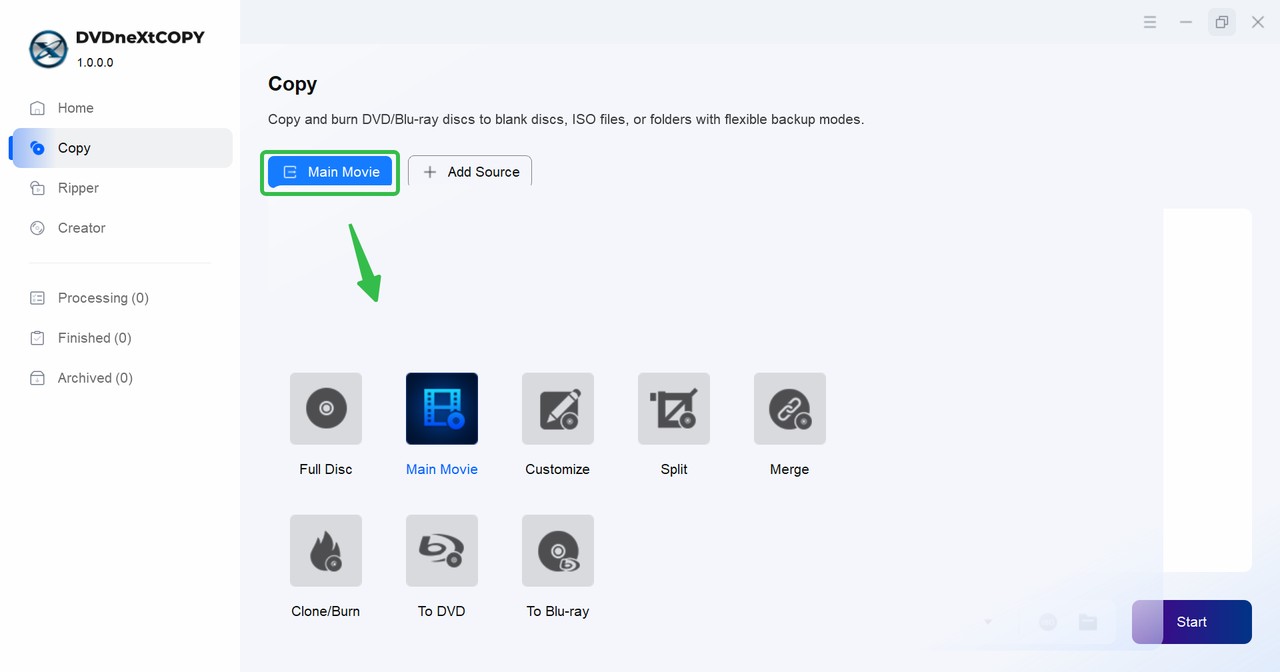Show the Finished (0) tasks

pos(121,338)
